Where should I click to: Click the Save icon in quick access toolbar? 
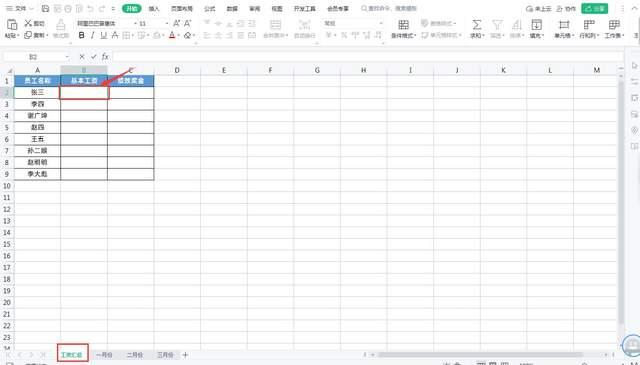46,9
